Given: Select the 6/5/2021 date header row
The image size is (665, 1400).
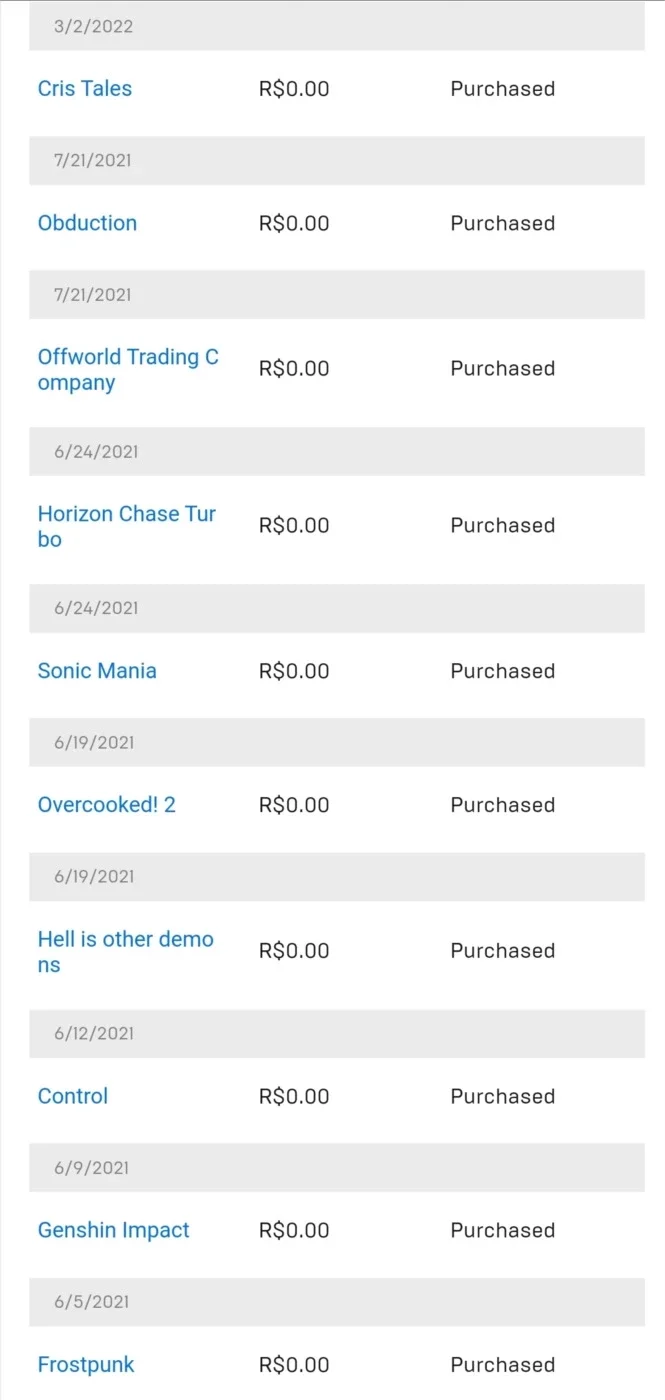Looking at the screenshot, I should point(337,1302).
